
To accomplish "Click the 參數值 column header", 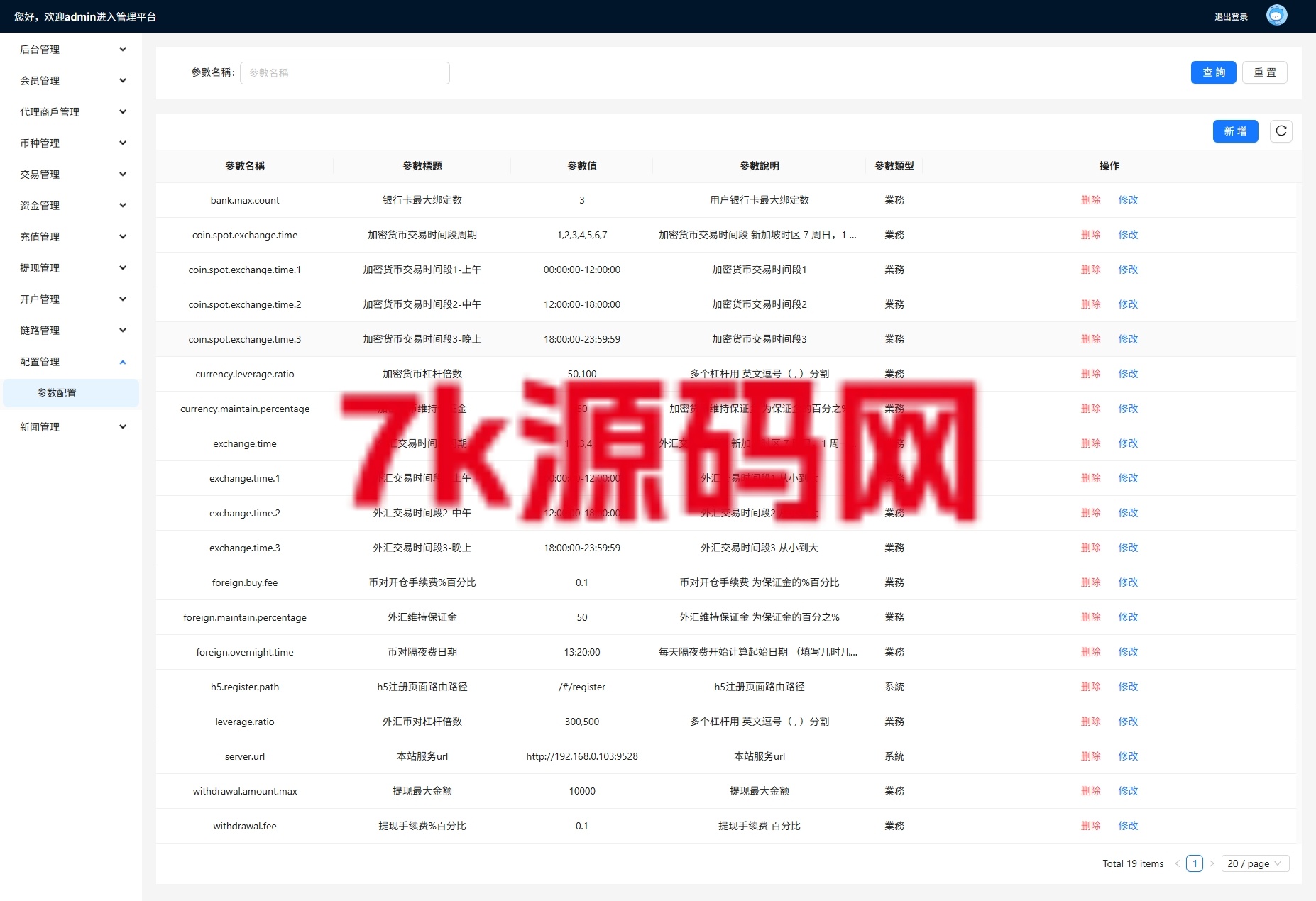I will (x=582, y=166).
